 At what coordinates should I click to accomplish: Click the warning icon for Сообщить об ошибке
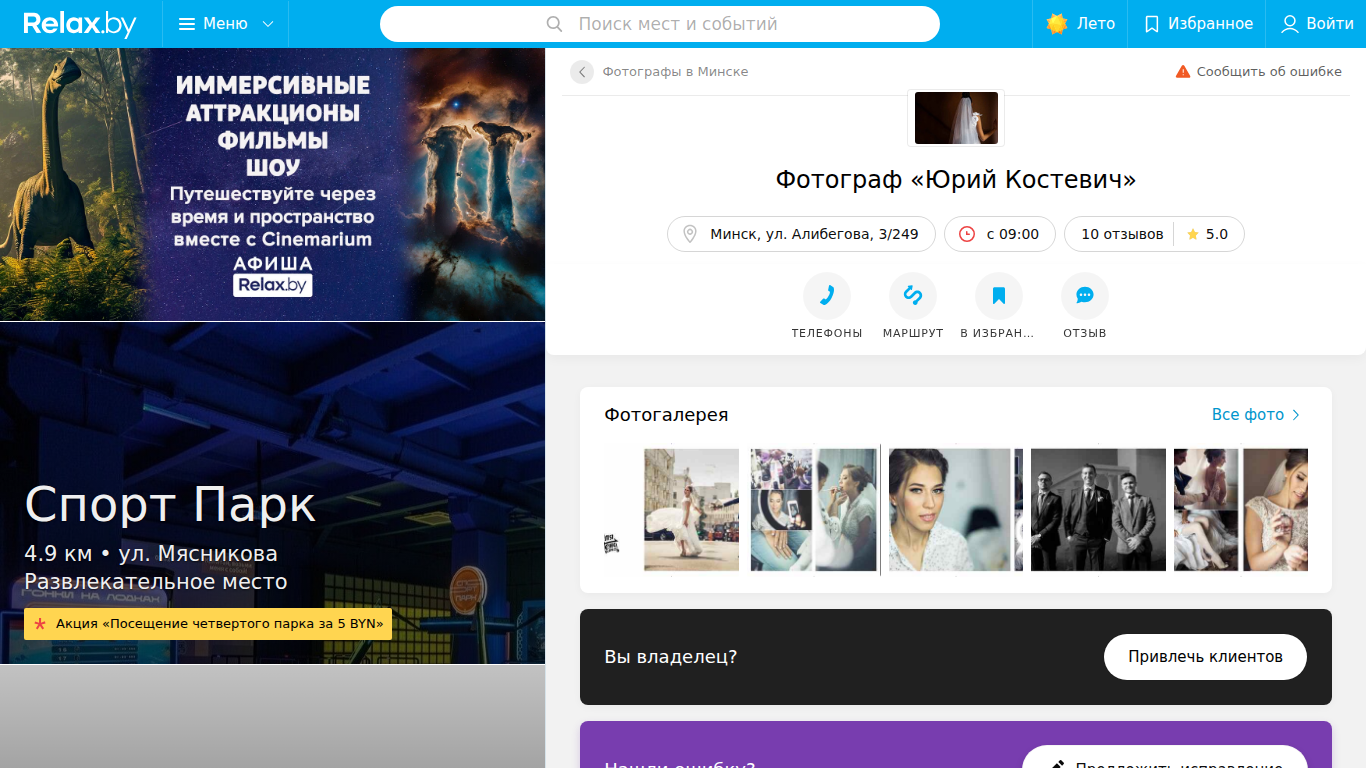coord(1183,72)
